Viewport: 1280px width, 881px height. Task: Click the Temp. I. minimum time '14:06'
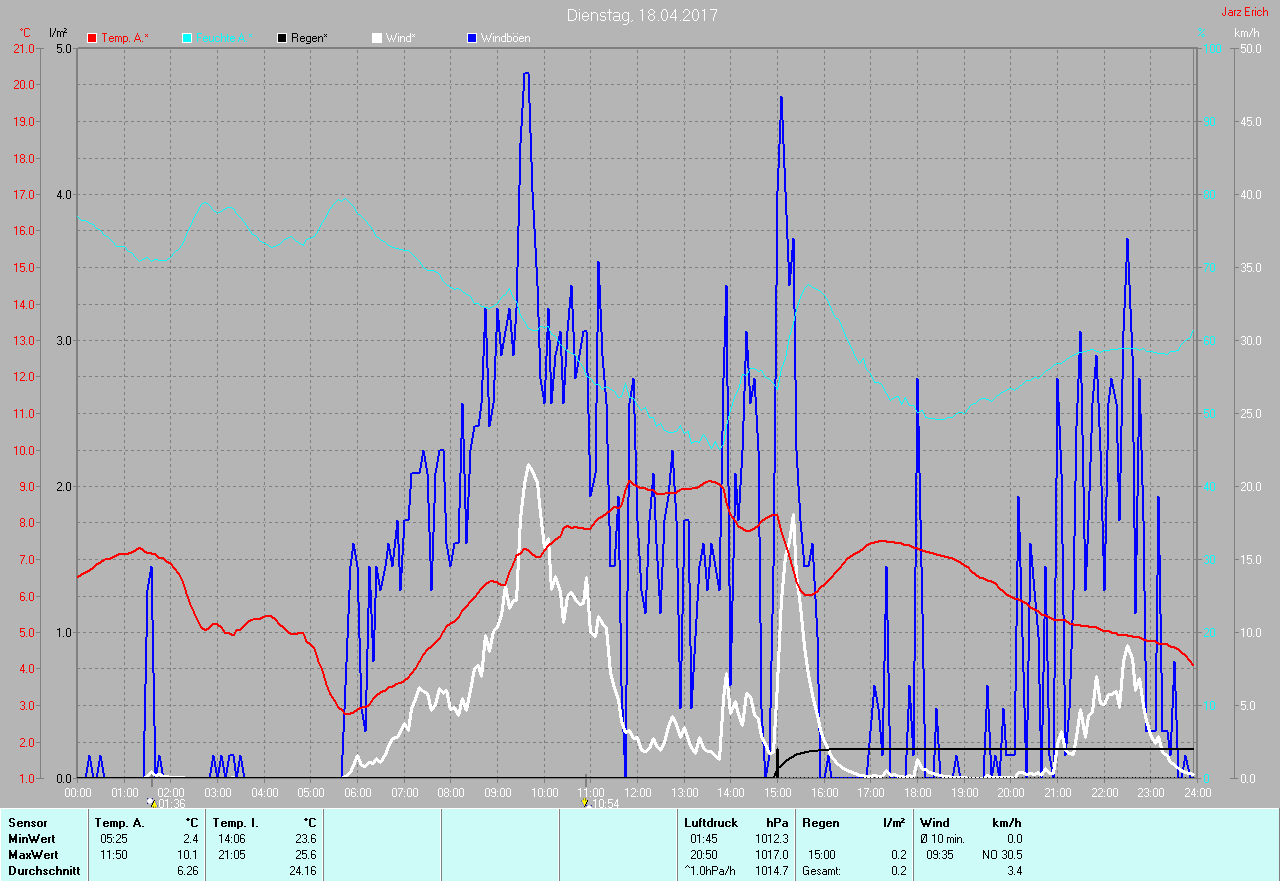pos(232,839)
